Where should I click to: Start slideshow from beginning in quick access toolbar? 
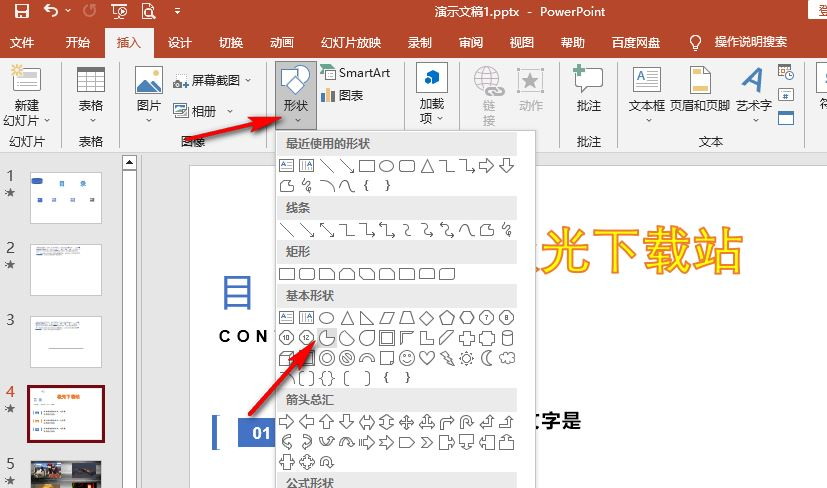pyautogui.click(x=119, y=11)
